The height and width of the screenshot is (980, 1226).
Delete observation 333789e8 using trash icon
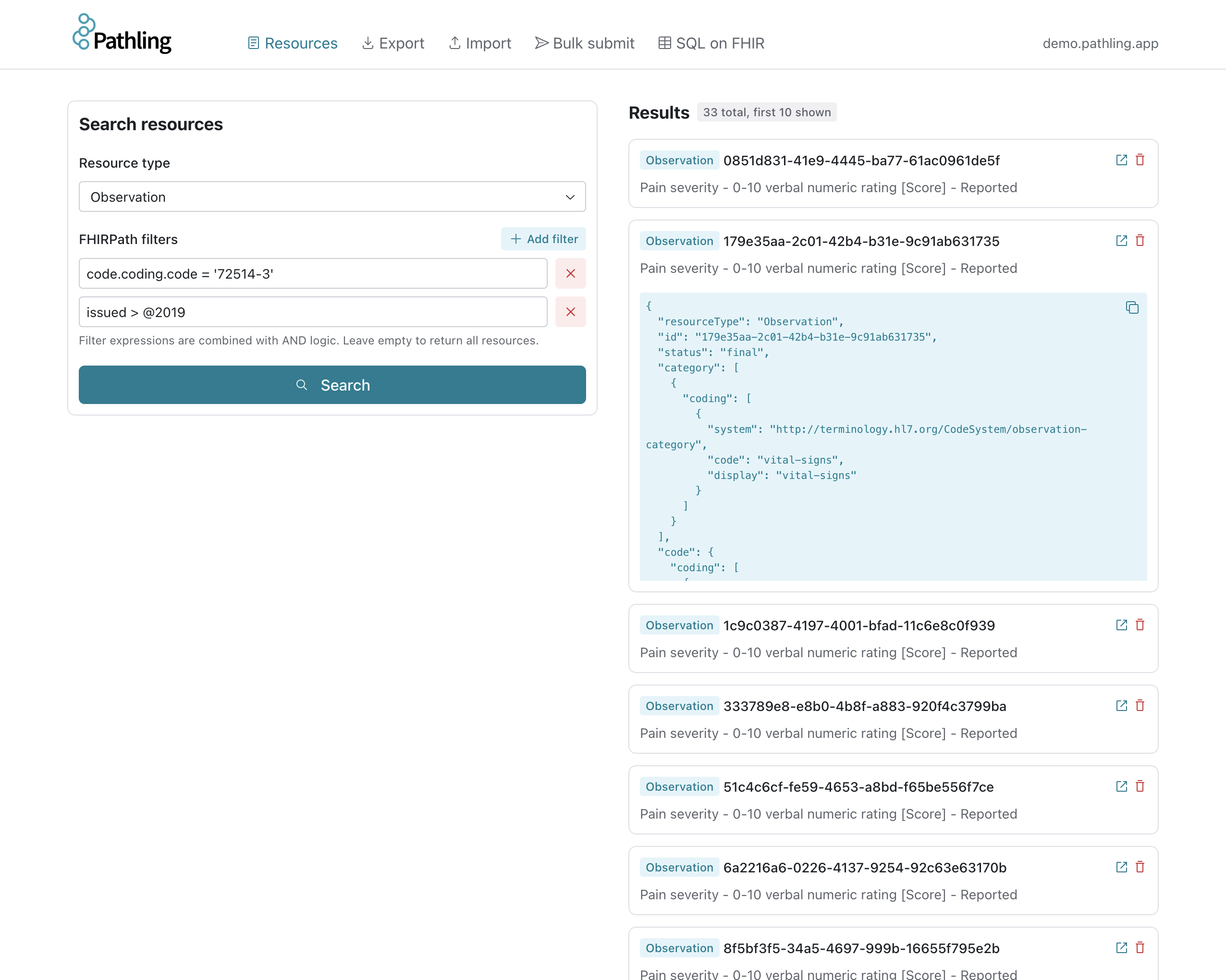point(1140,705)
